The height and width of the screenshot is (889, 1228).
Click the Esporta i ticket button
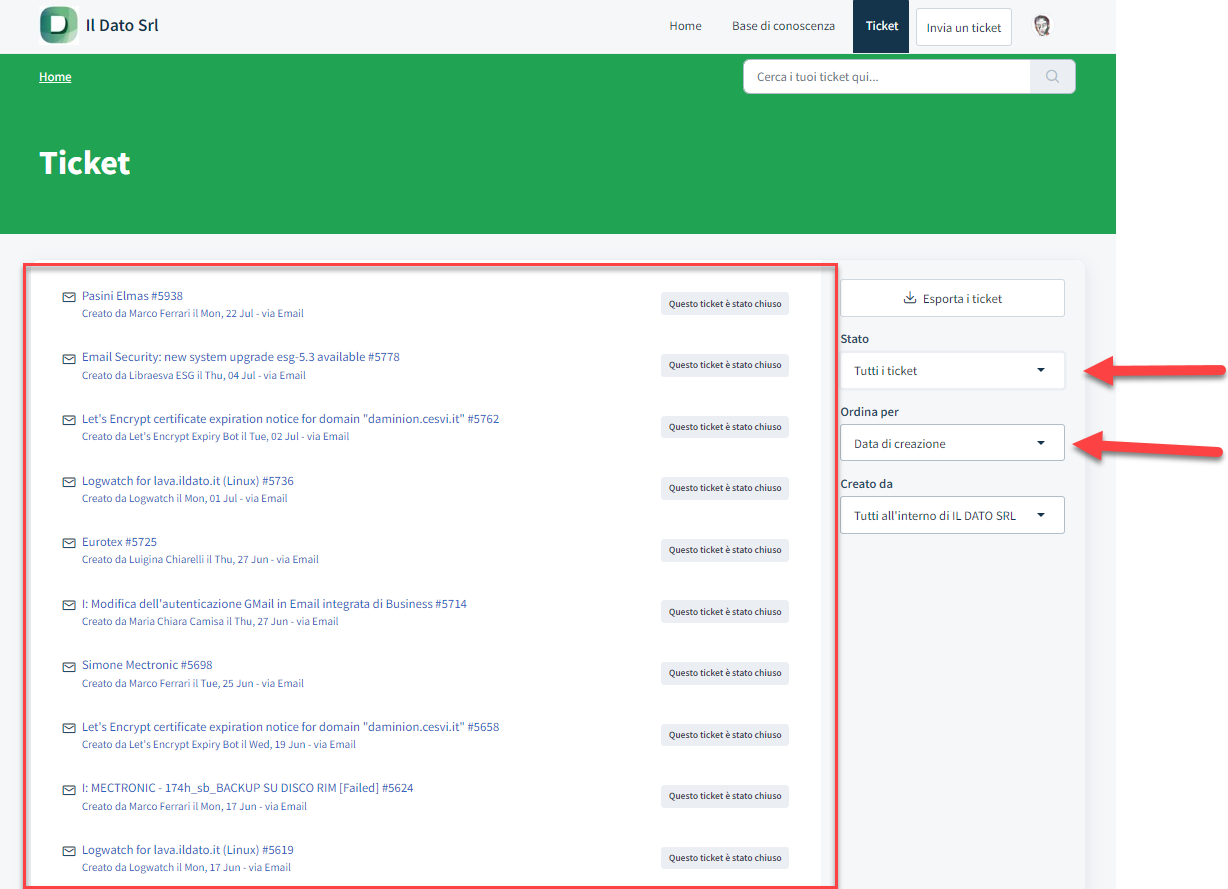click(x=952, y=298)
